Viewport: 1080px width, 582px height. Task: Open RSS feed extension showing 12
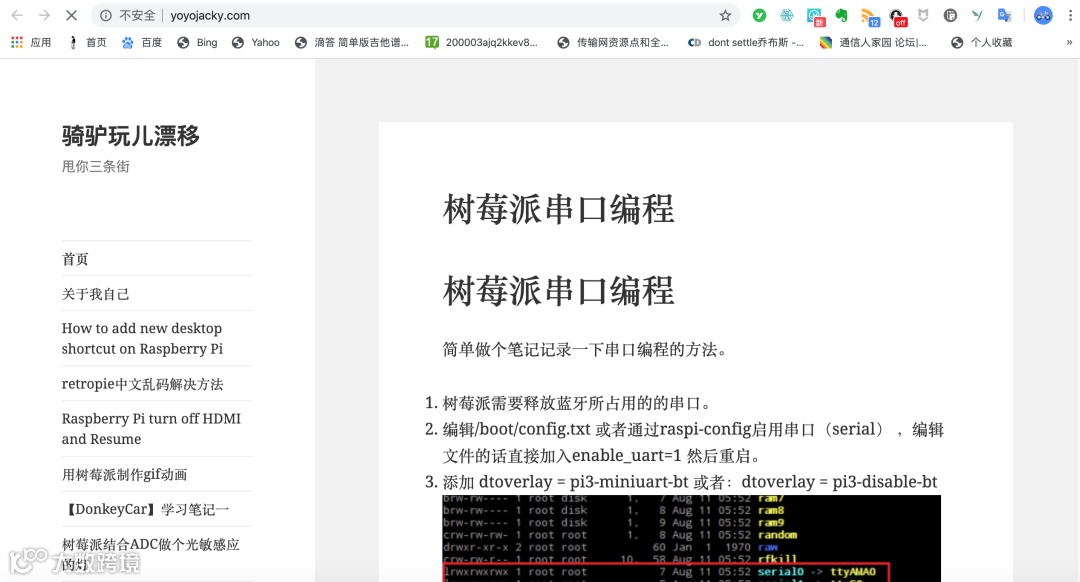coord(870,17)
